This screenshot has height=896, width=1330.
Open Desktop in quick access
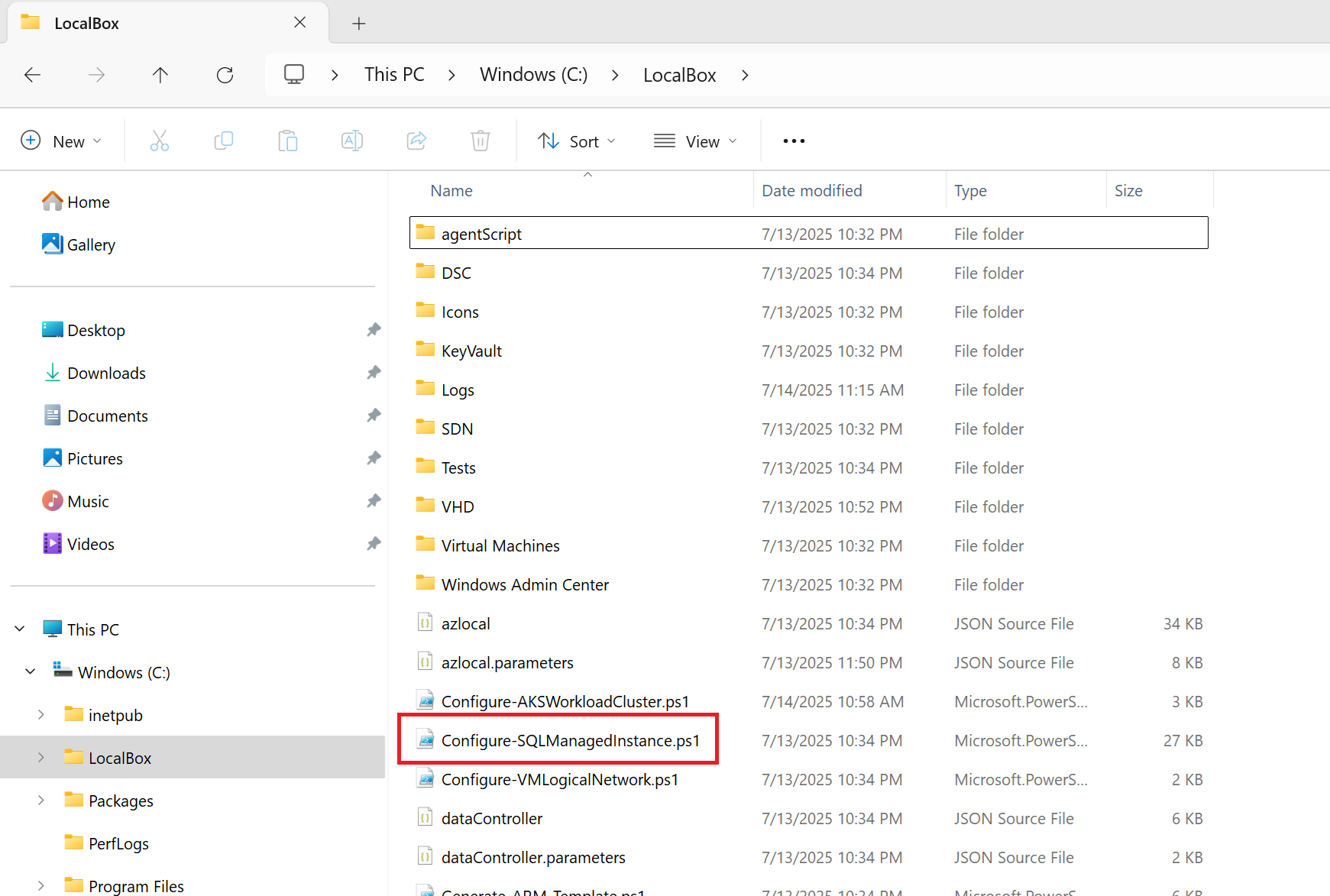[83, 330]
